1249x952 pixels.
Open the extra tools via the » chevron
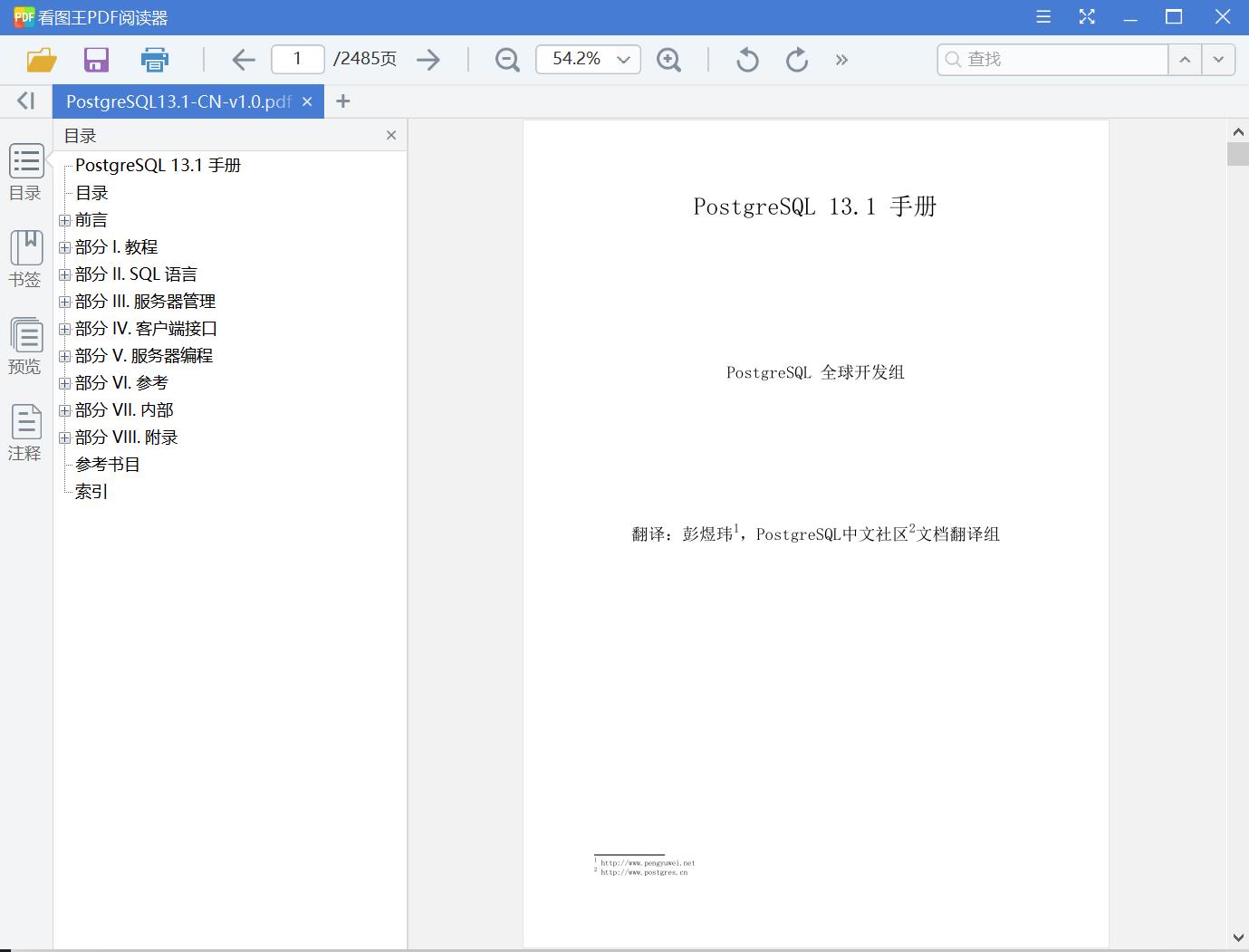pos(842,59)
